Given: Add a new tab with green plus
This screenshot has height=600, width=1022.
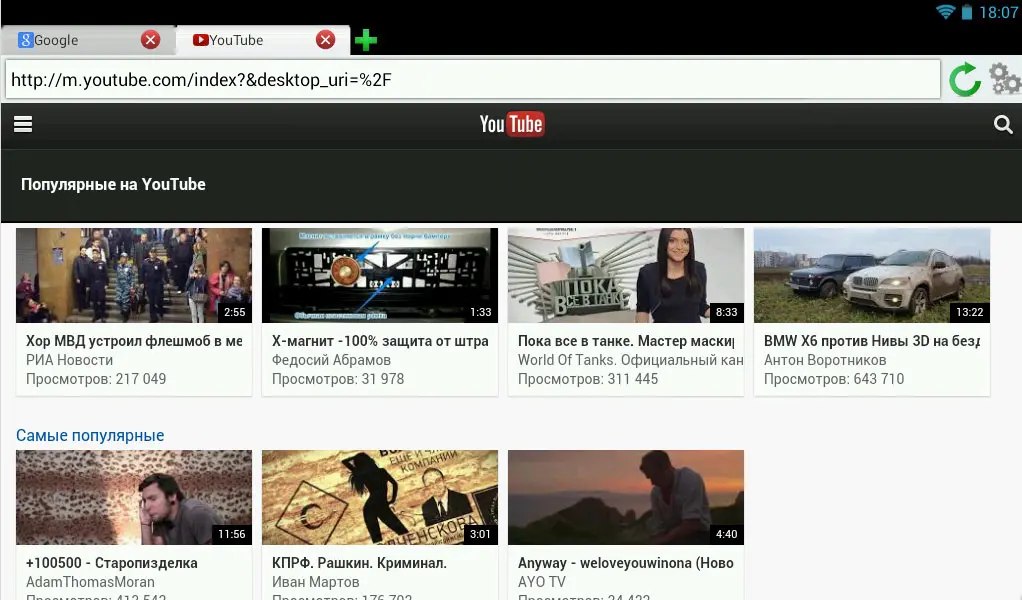Looking at the screenshot, I should pos(366,40).
